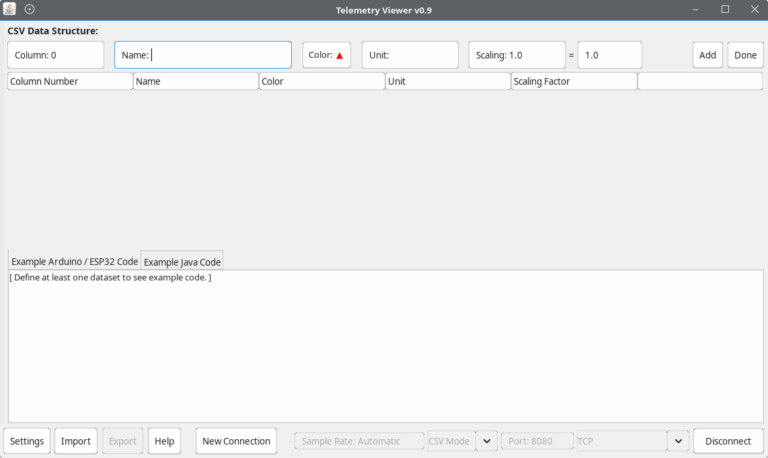
Task: Click the New Connection button
Action: [x=236, y=441]
